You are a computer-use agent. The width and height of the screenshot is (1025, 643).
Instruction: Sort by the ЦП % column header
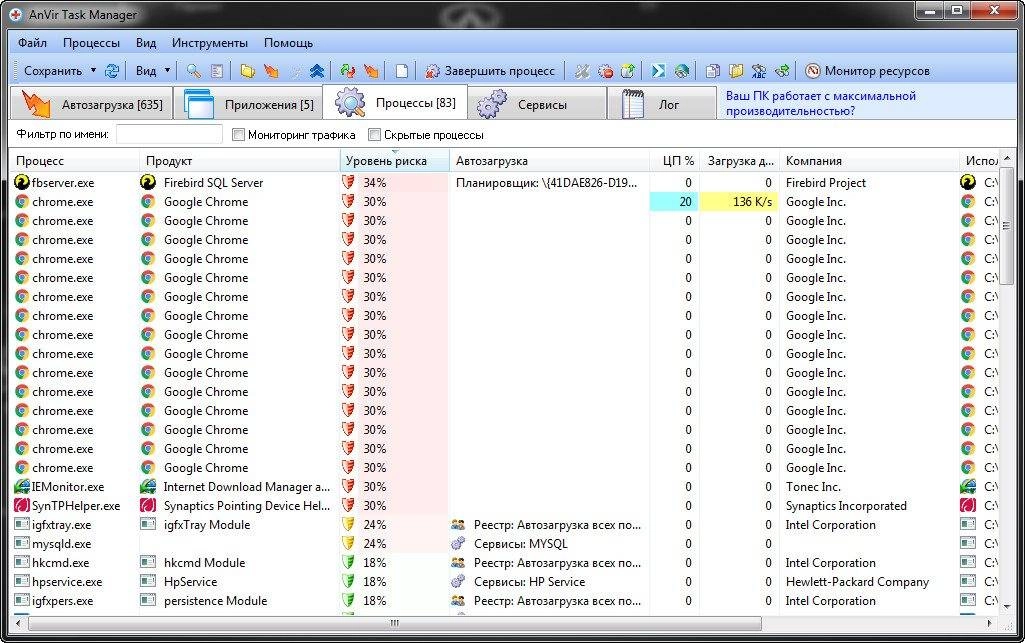pyautogui.click(x=675, y=161)
